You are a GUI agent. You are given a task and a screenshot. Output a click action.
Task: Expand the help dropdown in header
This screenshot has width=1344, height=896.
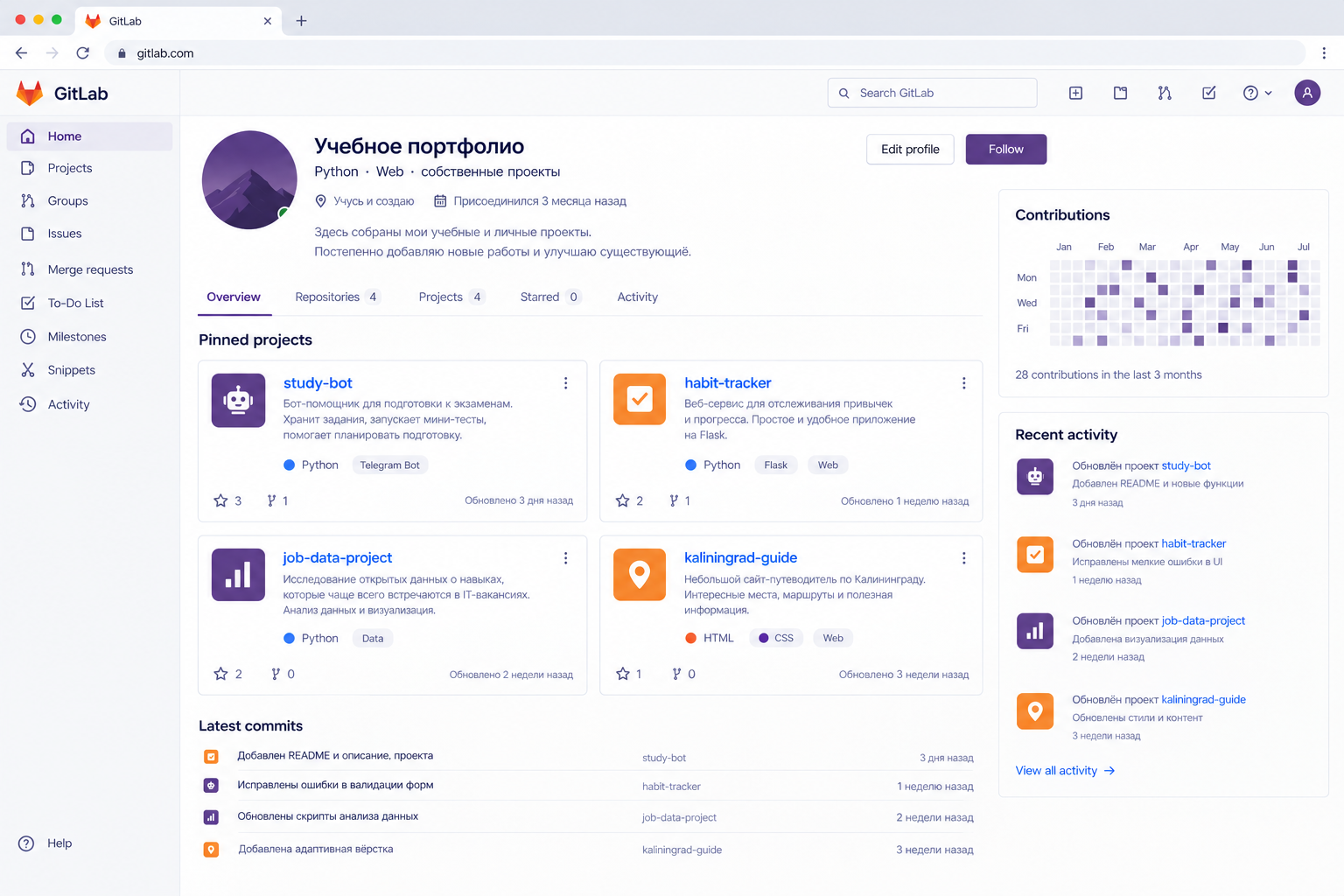(x=1257, y=93)
